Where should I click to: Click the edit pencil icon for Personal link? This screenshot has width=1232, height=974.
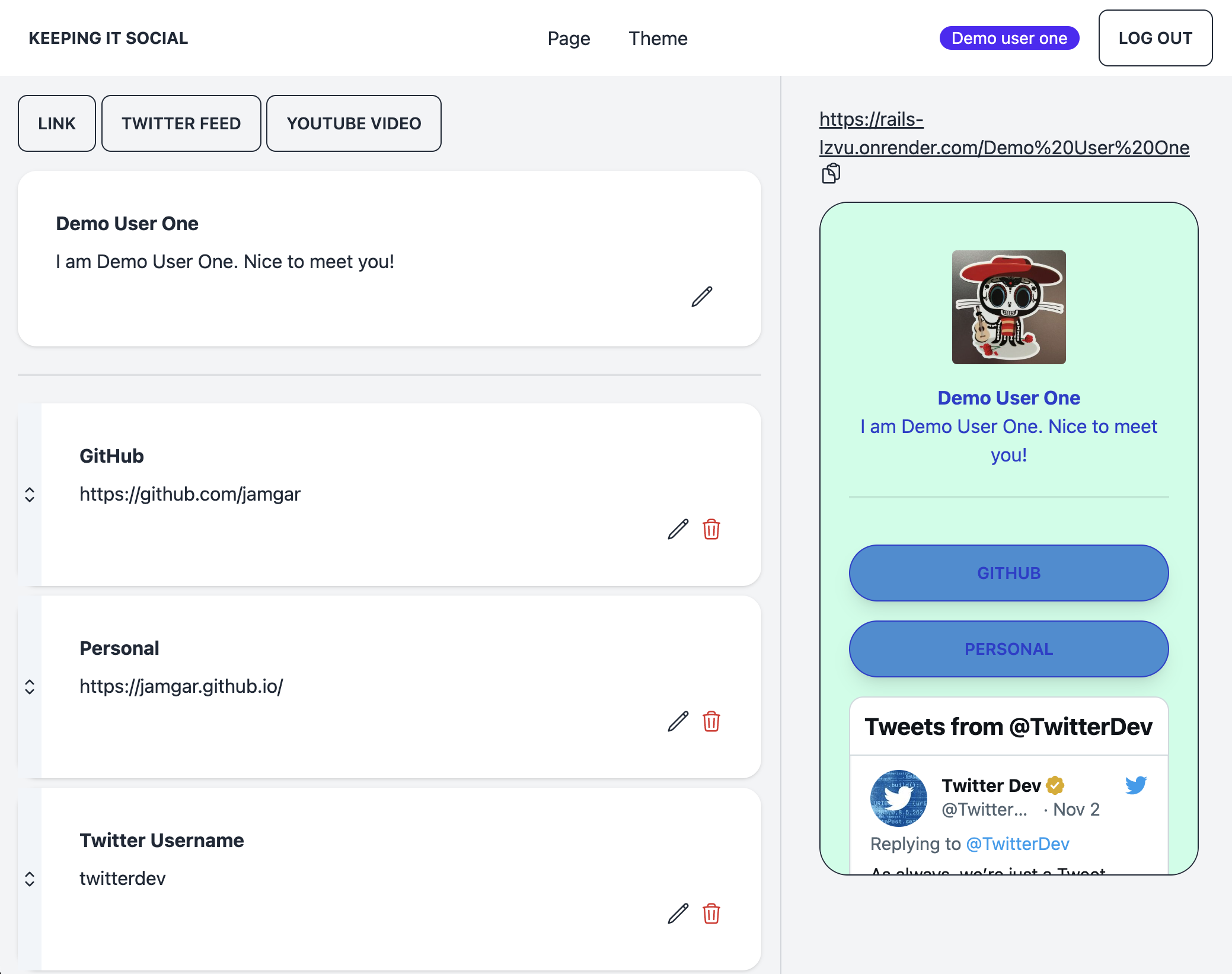pyautogui.click(x=678, y=720)
